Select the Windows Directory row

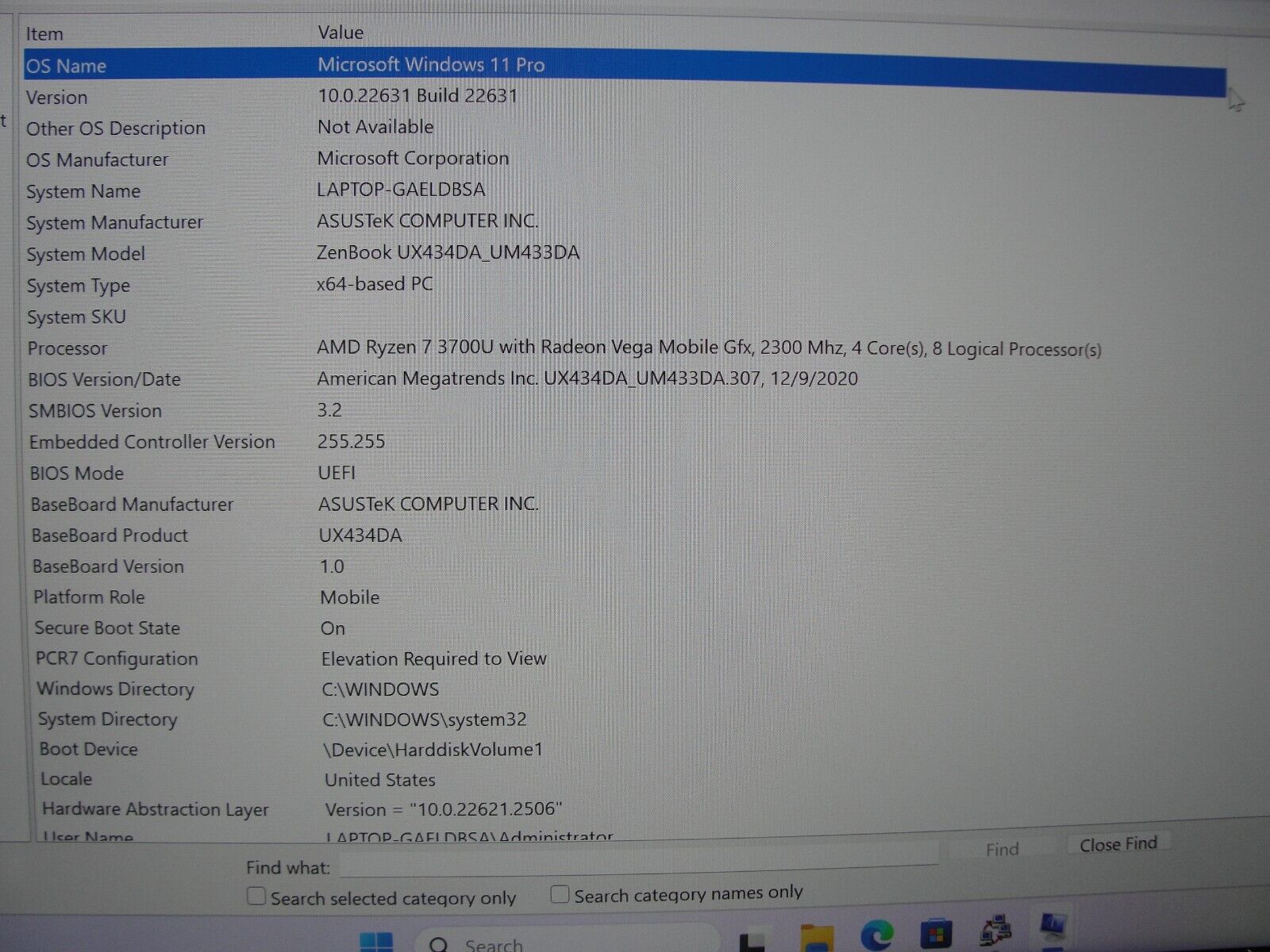pos(625,689)
